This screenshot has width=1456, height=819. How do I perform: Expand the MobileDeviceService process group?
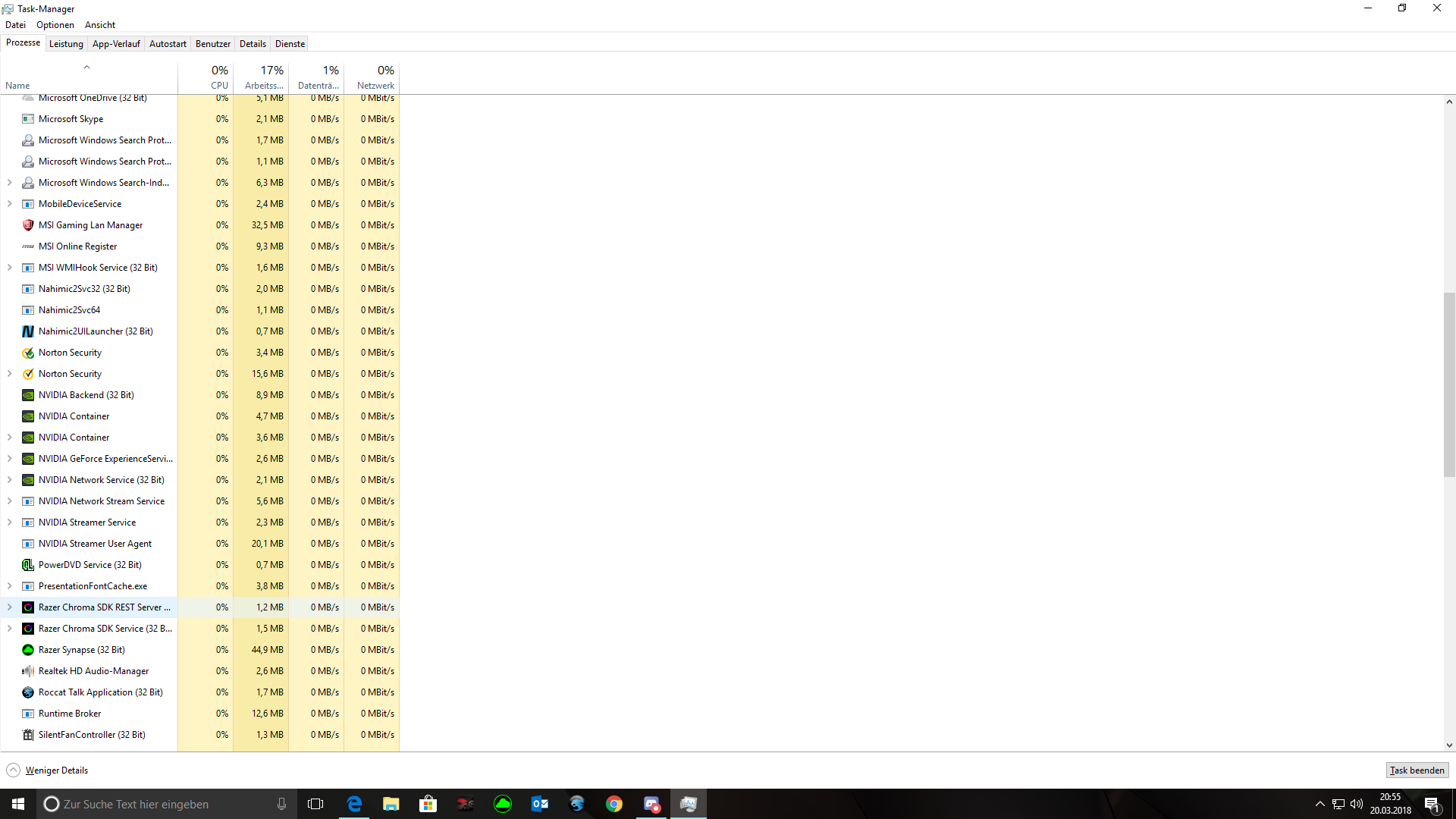click(10, 204)
